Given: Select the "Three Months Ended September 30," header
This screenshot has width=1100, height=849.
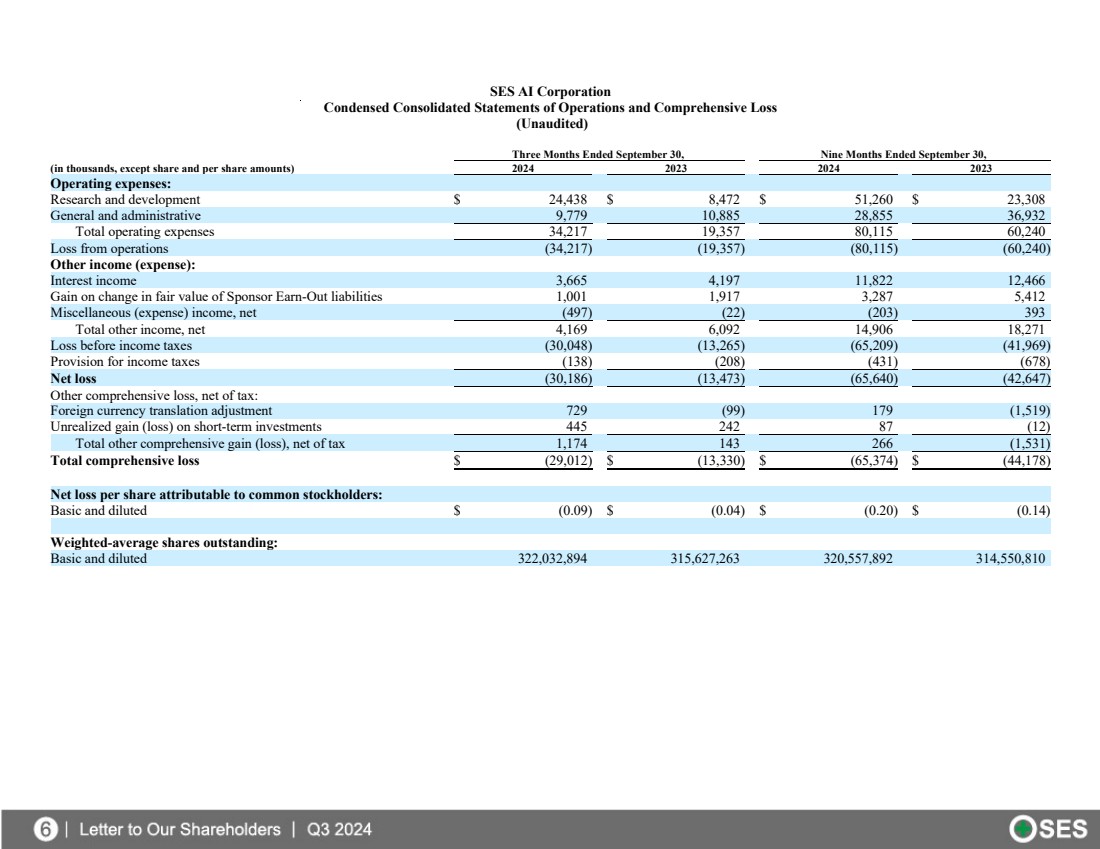Looking at the screenshot, I should point(598,154).
